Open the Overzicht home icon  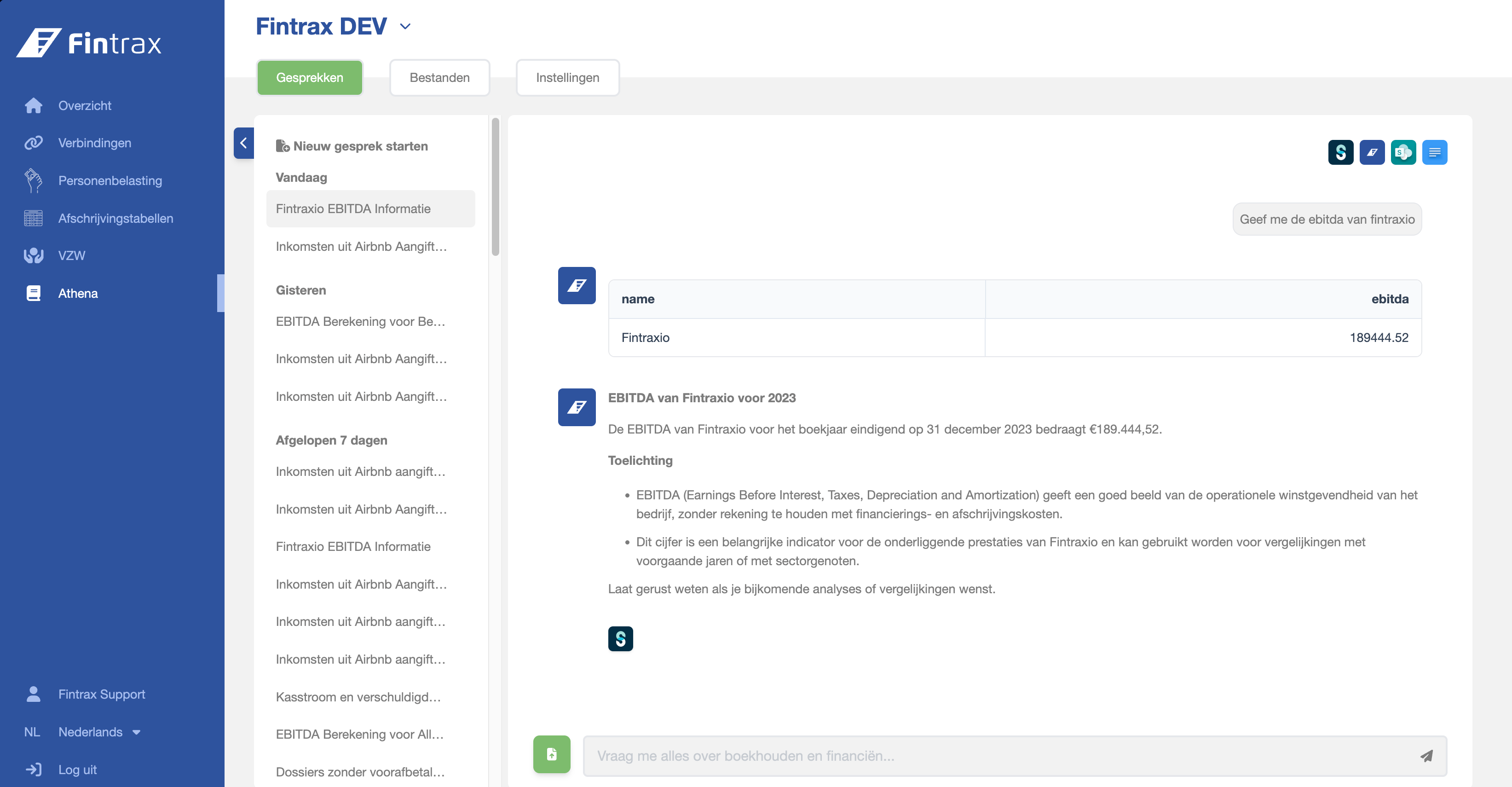point(34,106)
